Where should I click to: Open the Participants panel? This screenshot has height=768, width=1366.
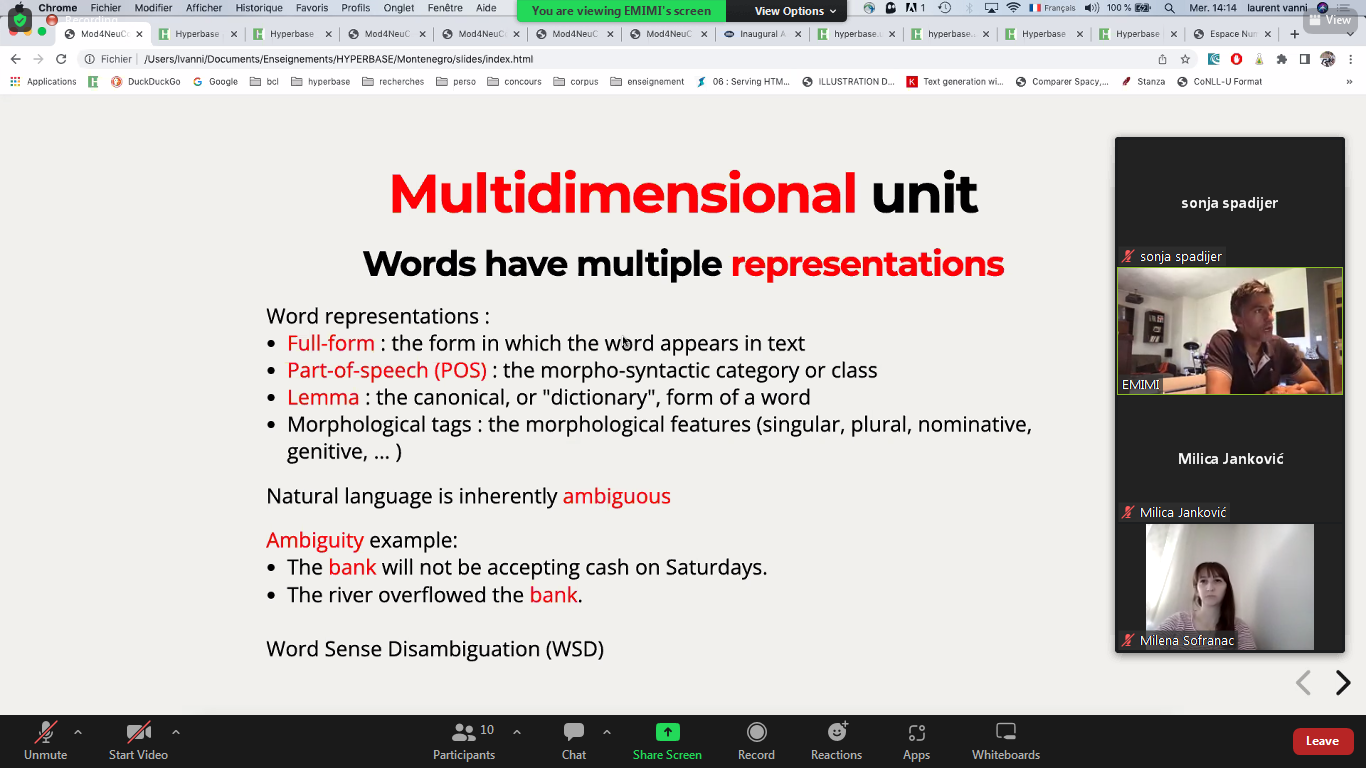click(464, 741)
